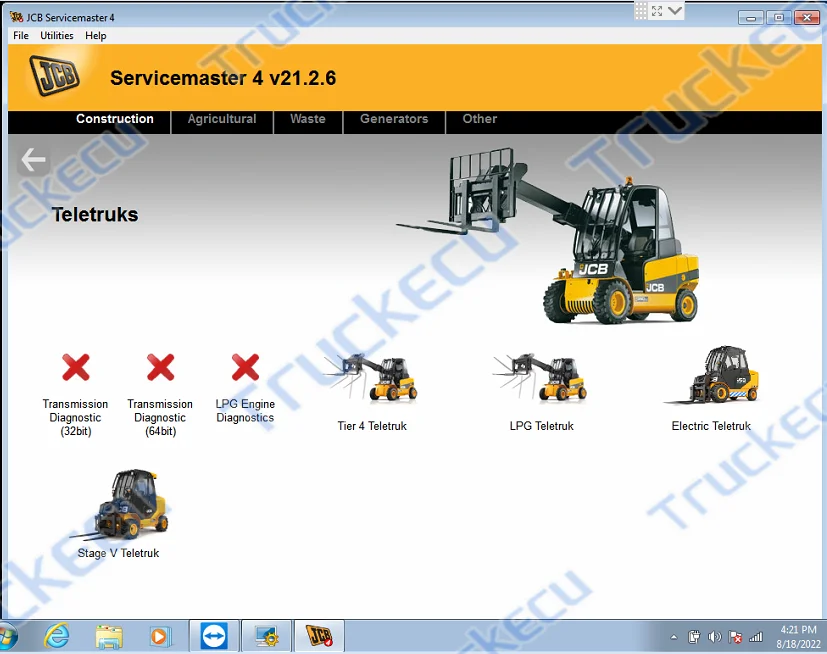Select the Tier 4 Teletruk model
This screenshot has width=827, height=654.
pyautogui.click(x=371, y=378)
